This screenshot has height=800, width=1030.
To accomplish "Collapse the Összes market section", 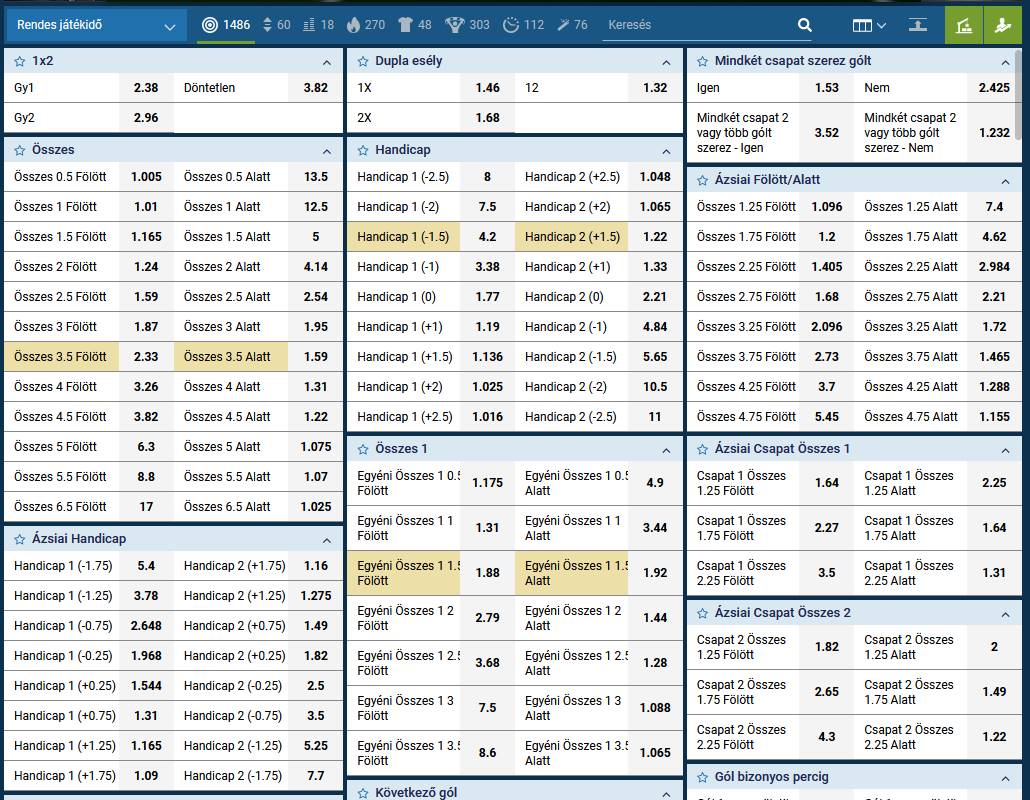I will click(326, 151).
